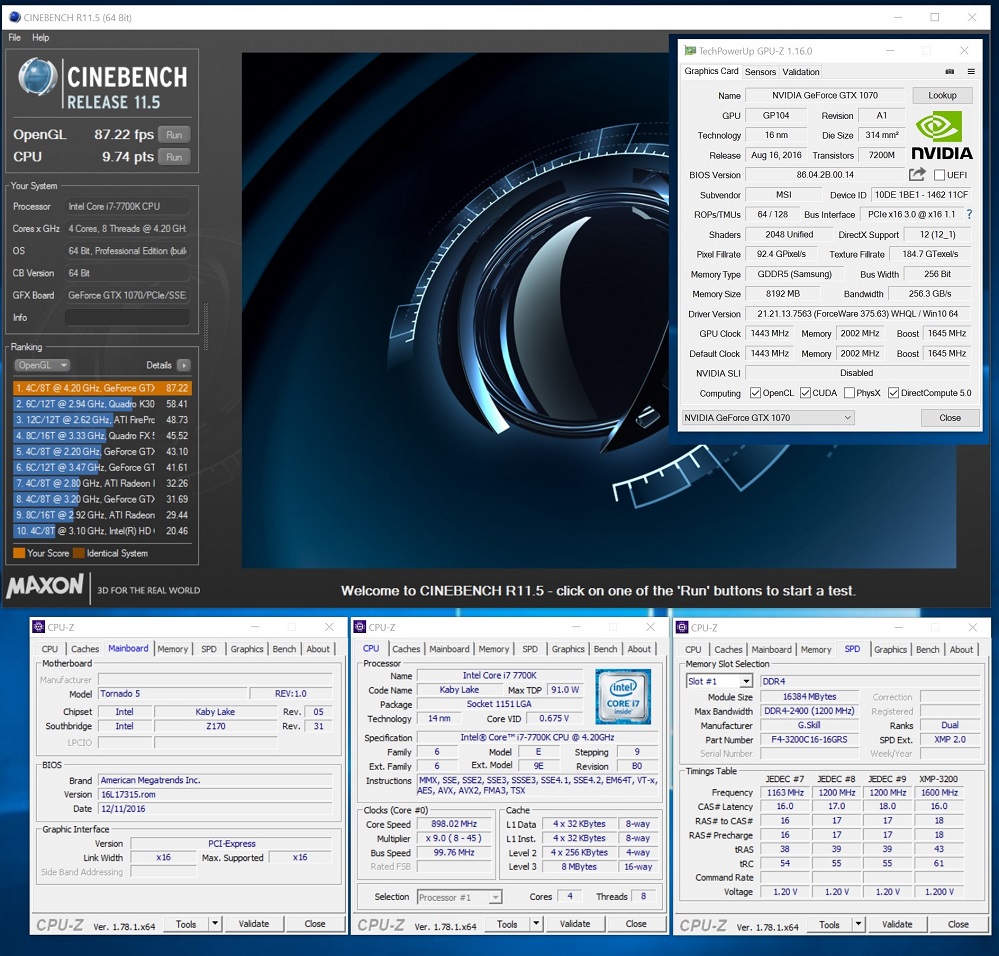This screenshot has width=999, height=956.
Task: Run the Cinebench CPU test
Action: tap(173, 157)
